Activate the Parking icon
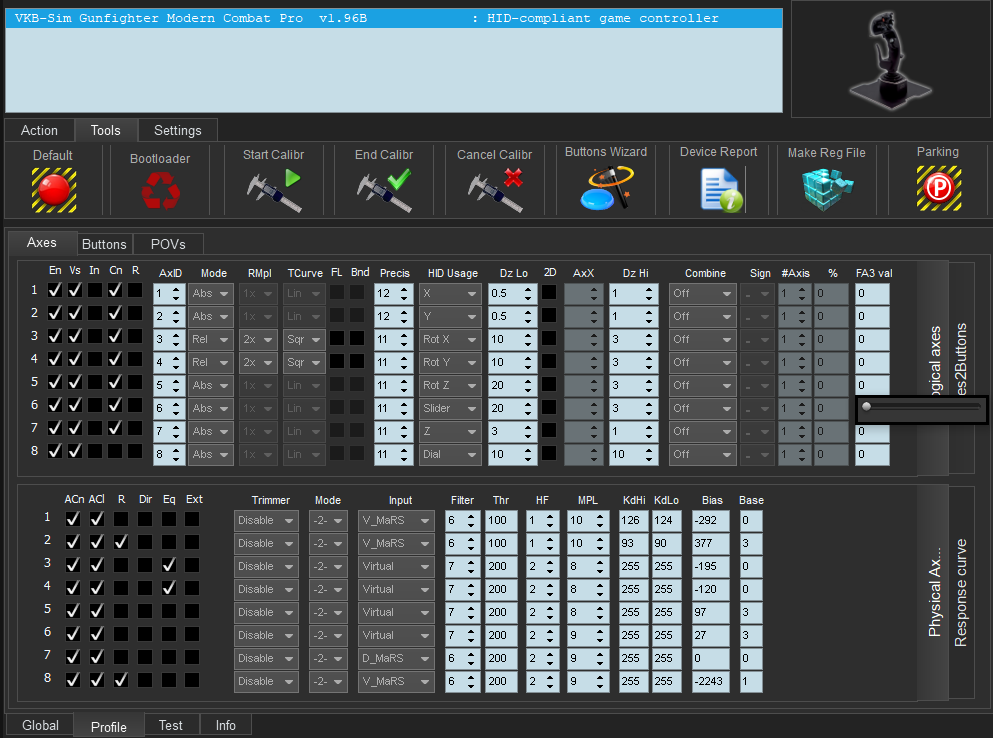 [938, 188]
